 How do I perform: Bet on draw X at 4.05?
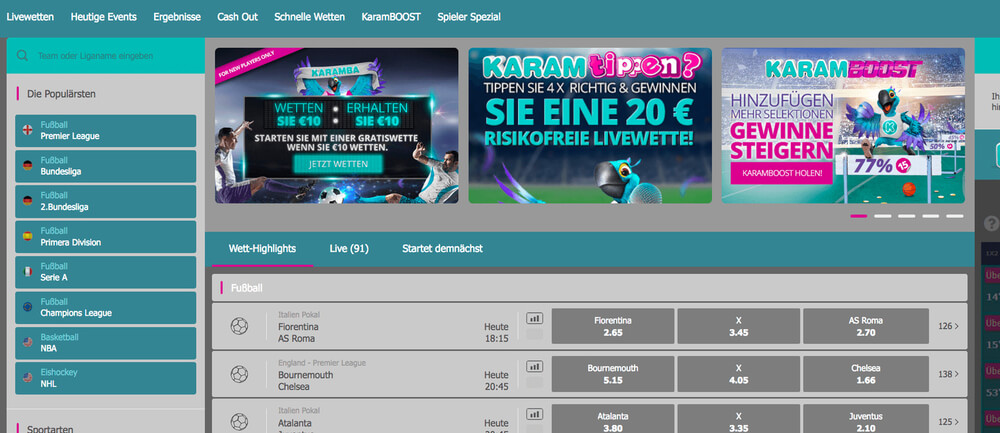[x=739, y=374]
